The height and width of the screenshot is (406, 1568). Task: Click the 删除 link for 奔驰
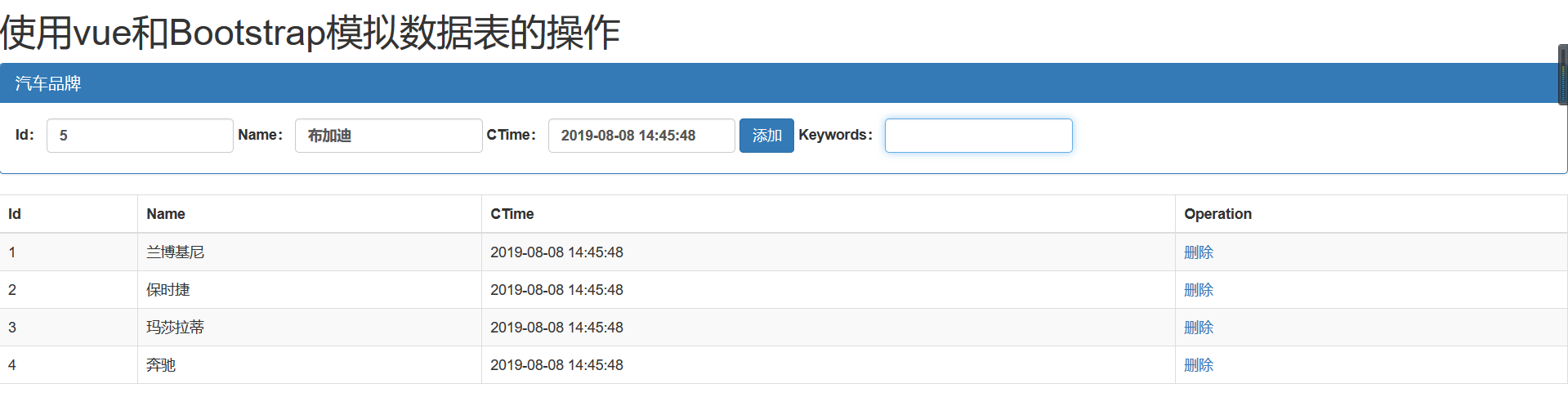click(1199, 365)
